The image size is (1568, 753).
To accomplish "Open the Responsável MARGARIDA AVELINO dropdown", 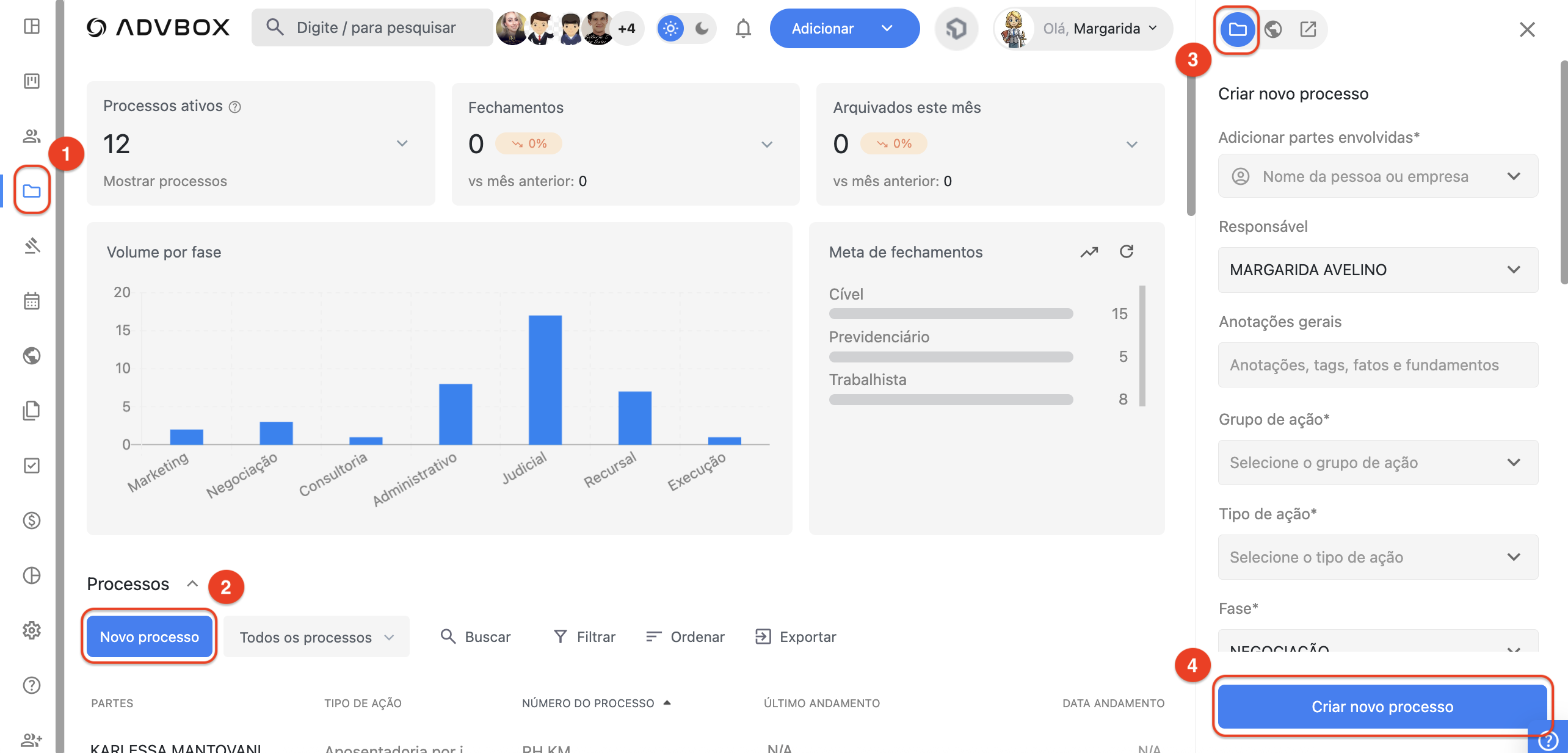I will point(1377,270).
